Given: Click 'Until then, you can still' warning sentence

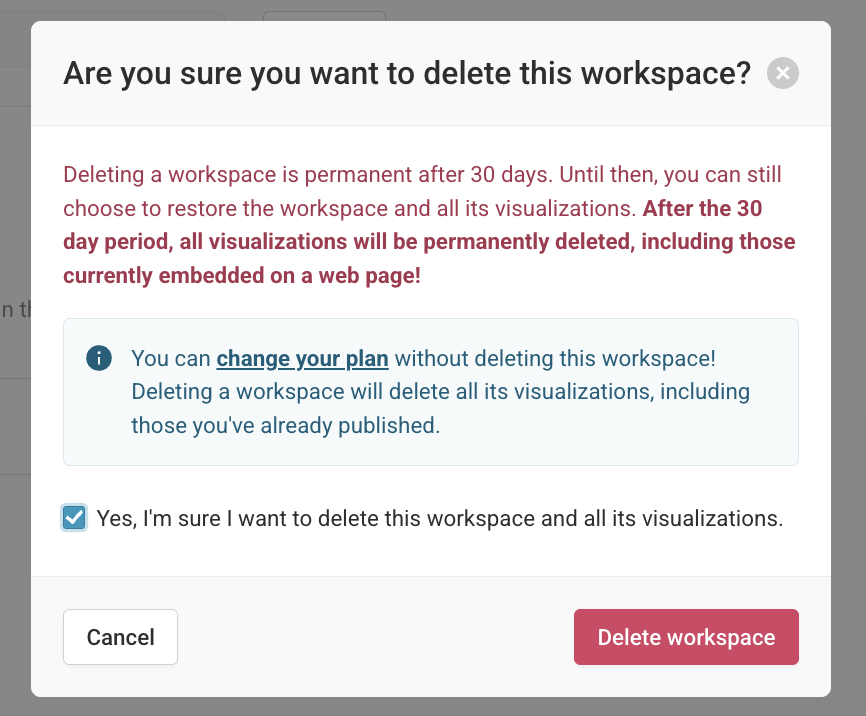Looking at the screenshot, I should point(670,175).
